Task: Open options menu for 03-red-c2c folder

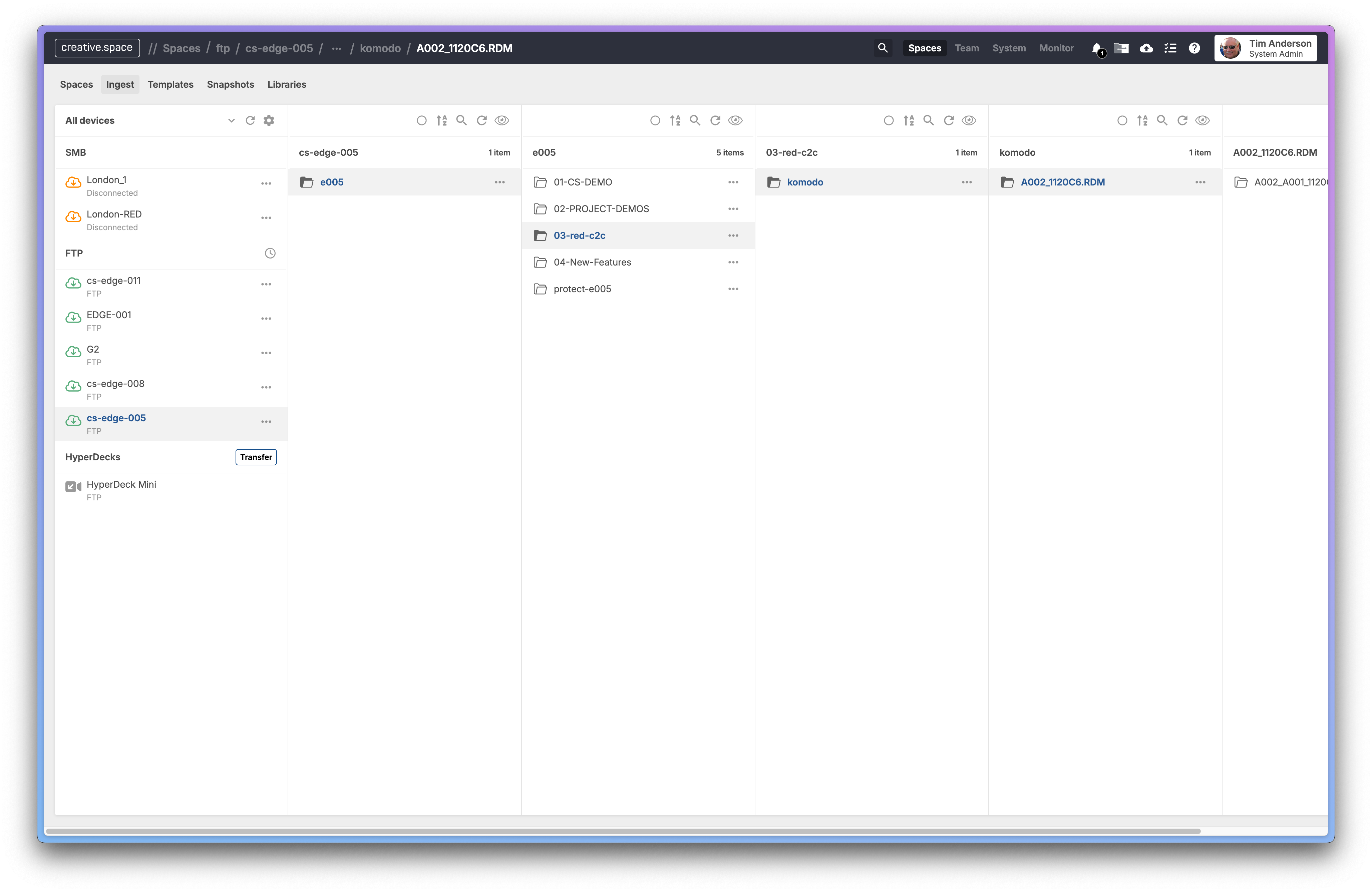Action: [x=733, y=236]
